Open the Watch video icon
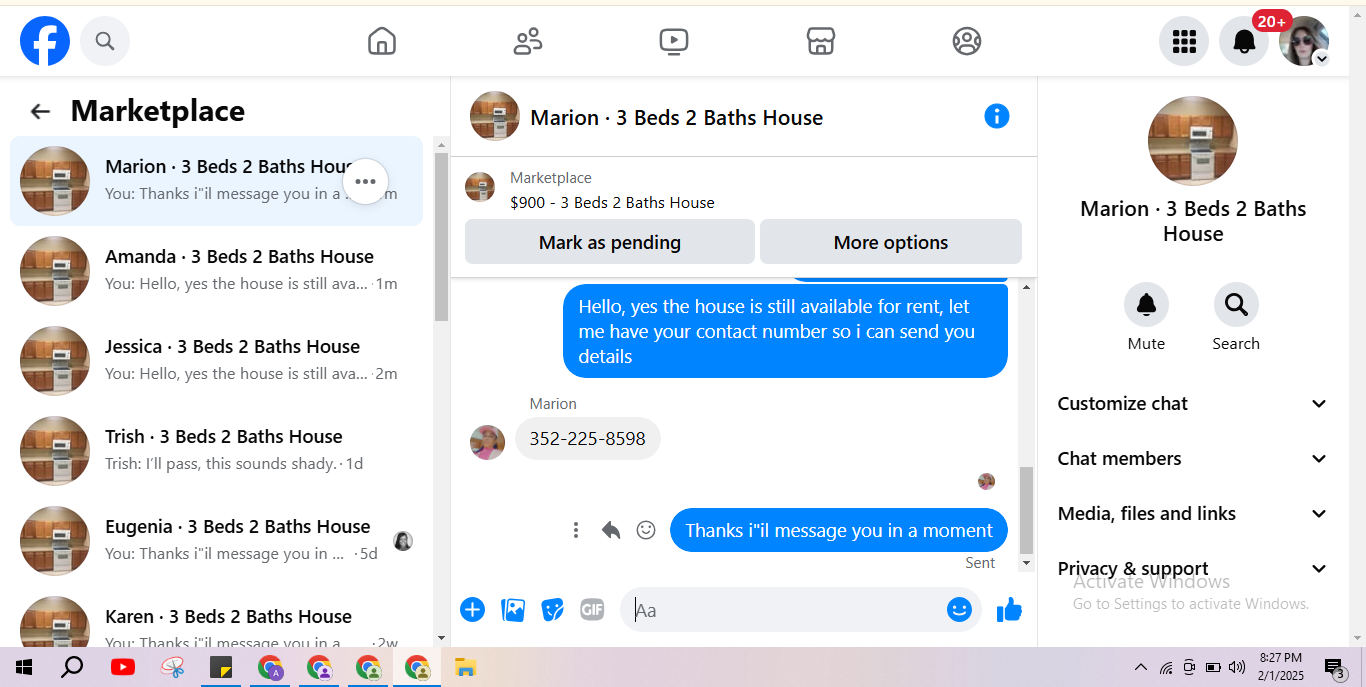 click(x=674, y=41)
